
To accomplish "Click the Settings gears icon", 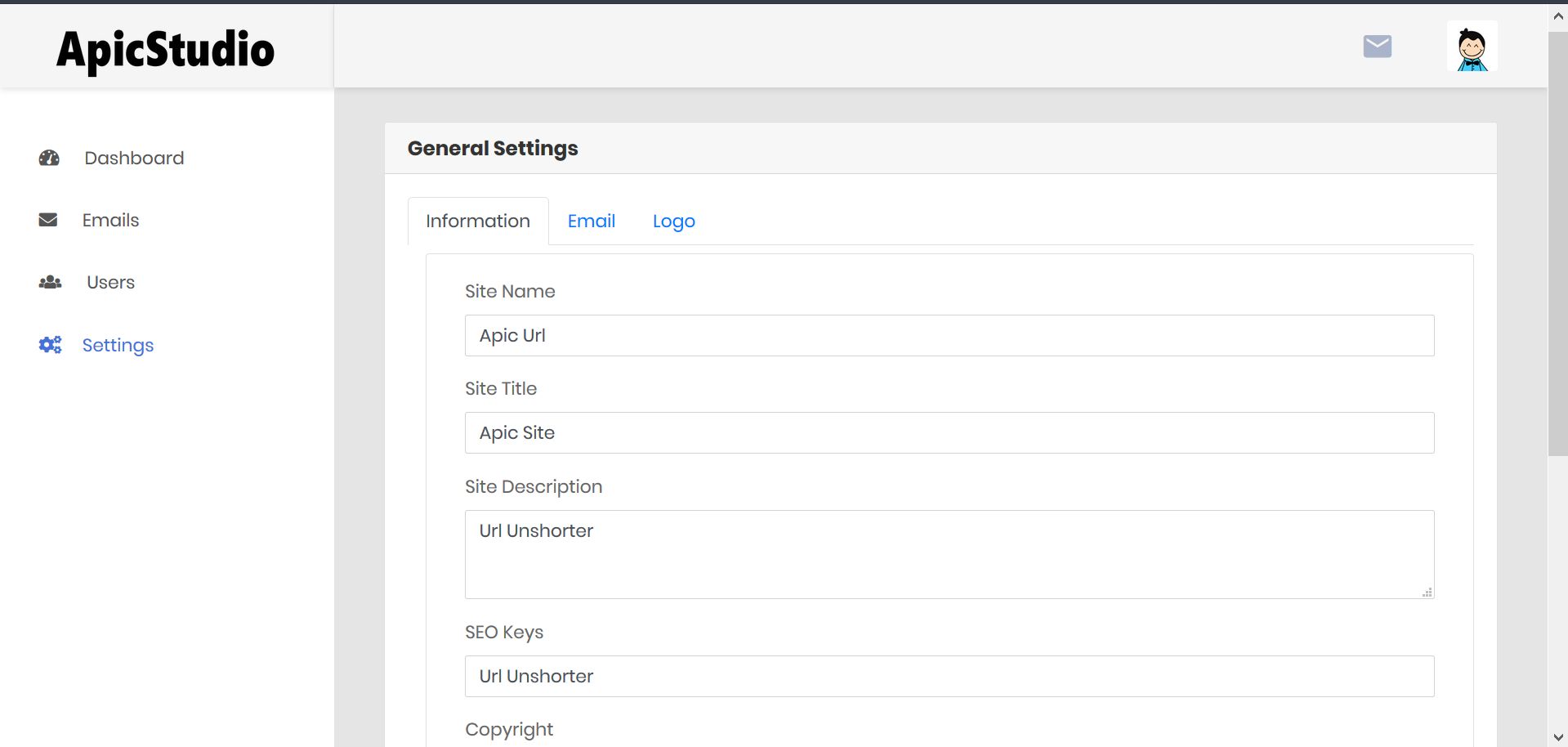I will 50,345.
